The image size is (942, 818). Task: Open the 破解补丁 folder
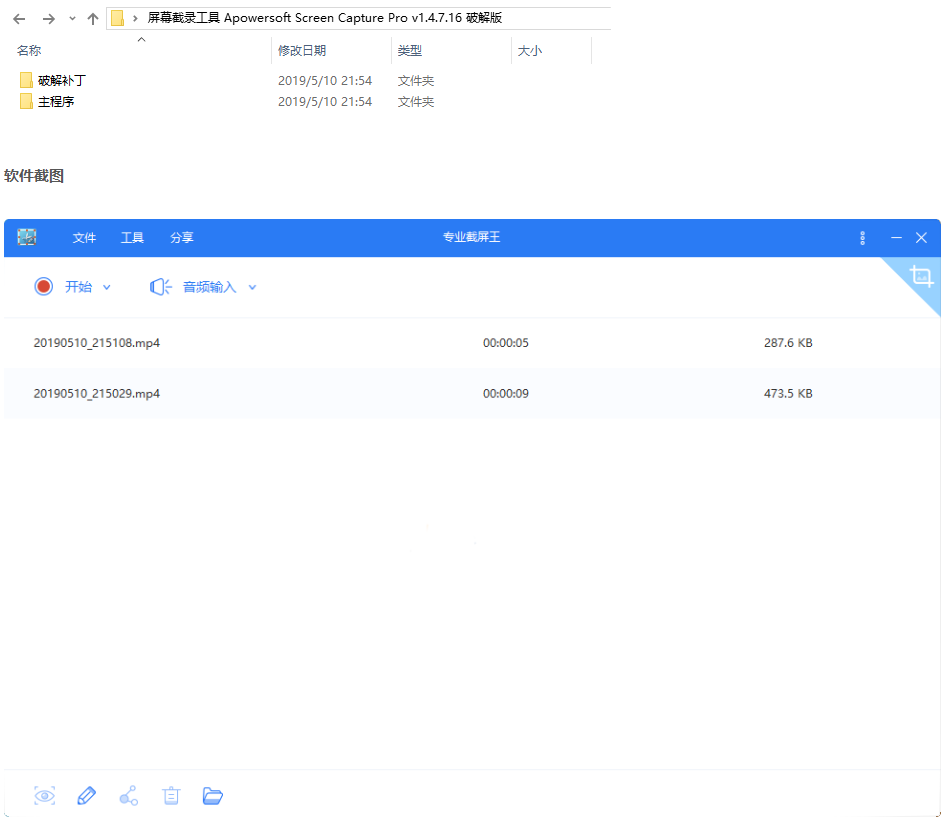pyautogui.click(x=60, y=80)
